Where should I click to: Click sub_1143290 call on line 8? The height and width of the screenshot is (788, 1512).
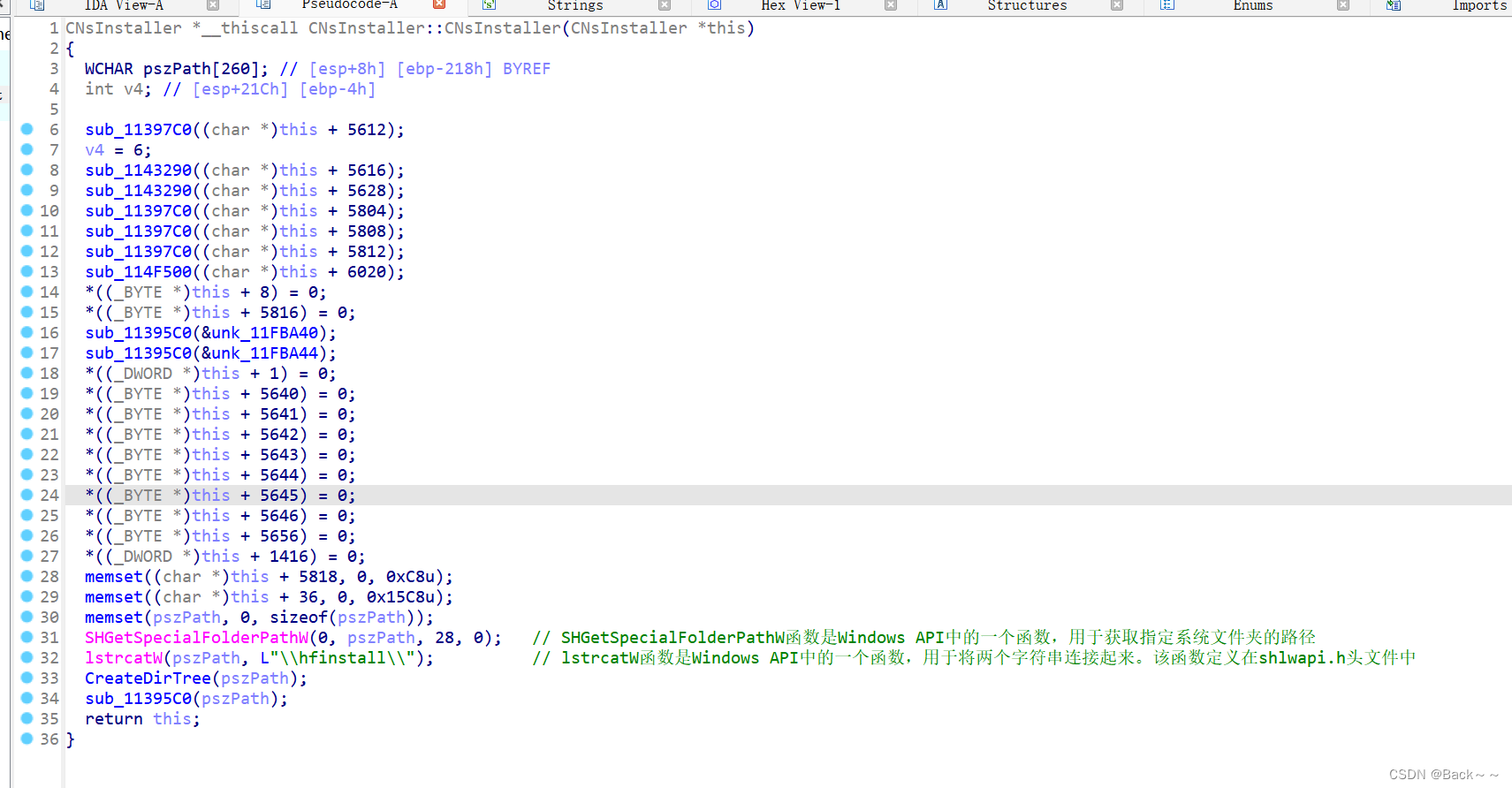(138, 170)
